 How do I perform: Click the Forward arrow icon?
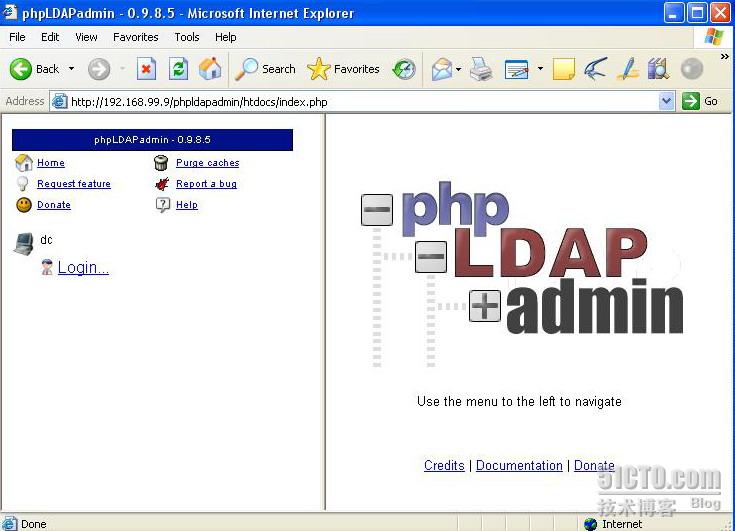click(x=99, y=69)
